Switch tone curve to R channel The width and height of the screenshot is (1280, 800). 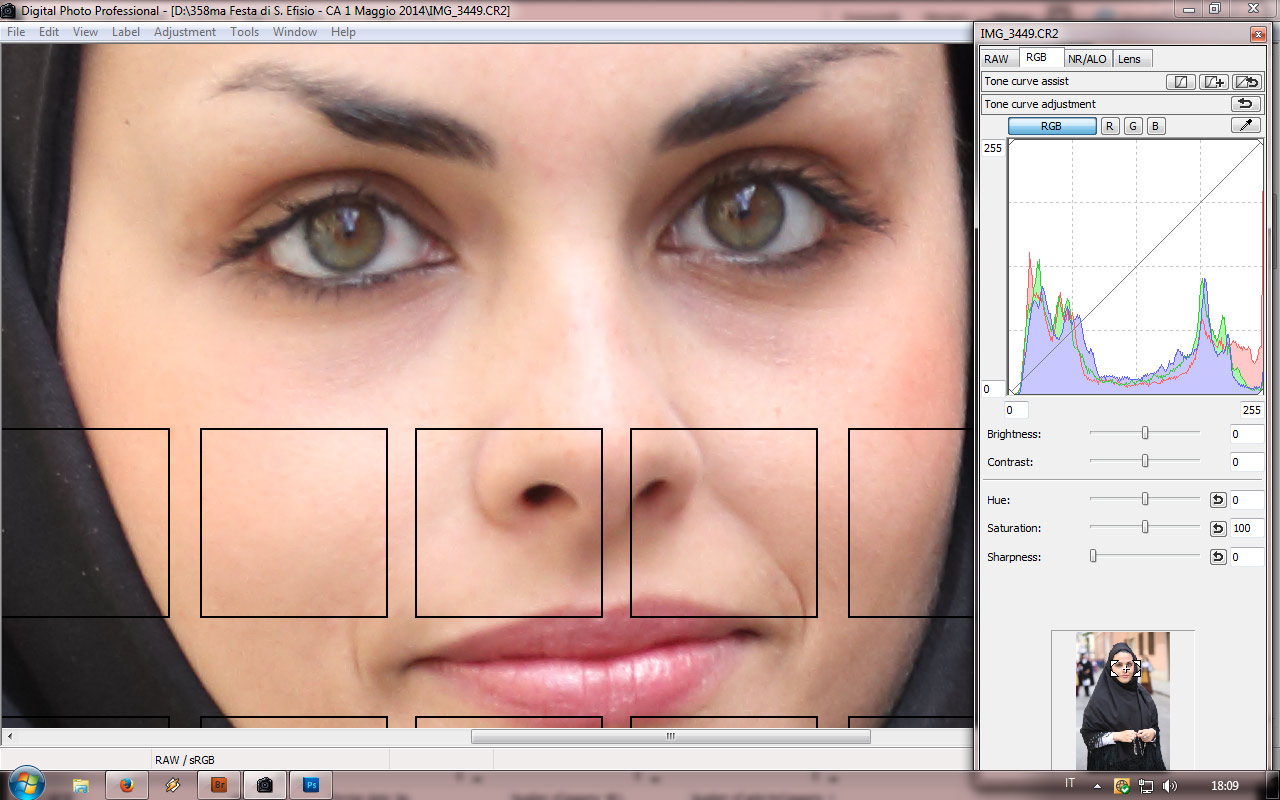click(x=1110, y=126)
